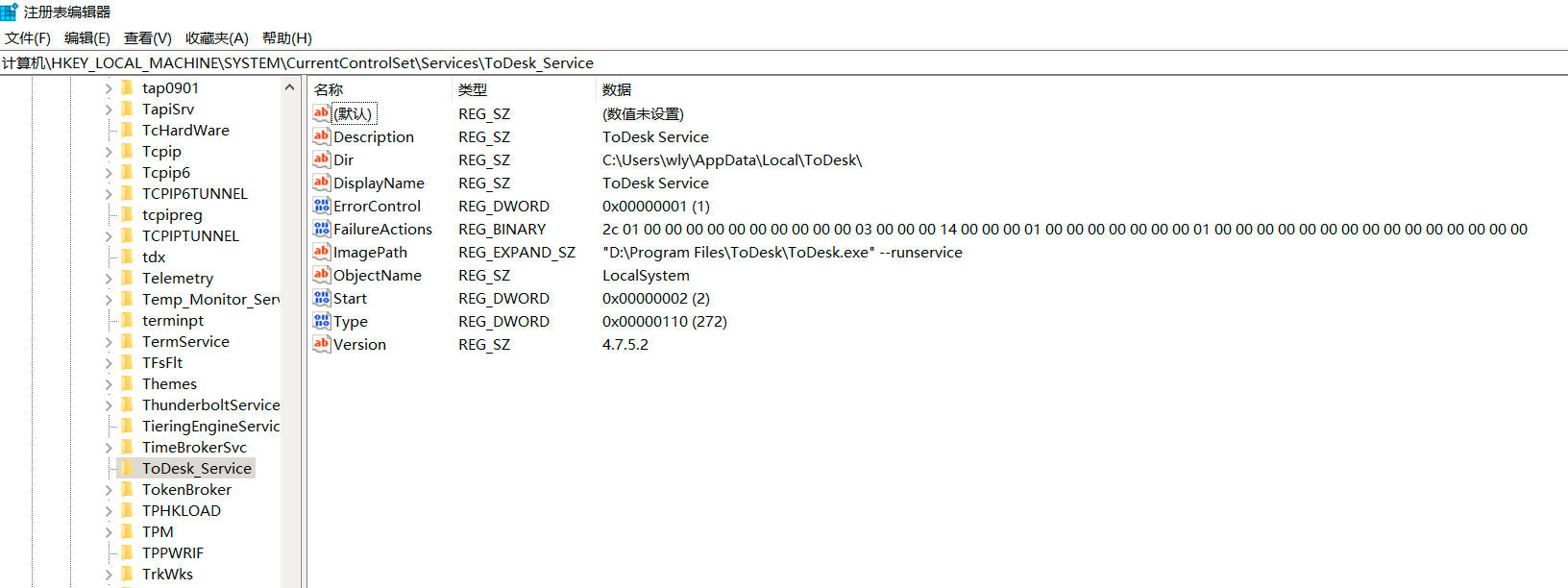
Task: Click the folder icon of TPPWRIF
Action: [127, 552]
